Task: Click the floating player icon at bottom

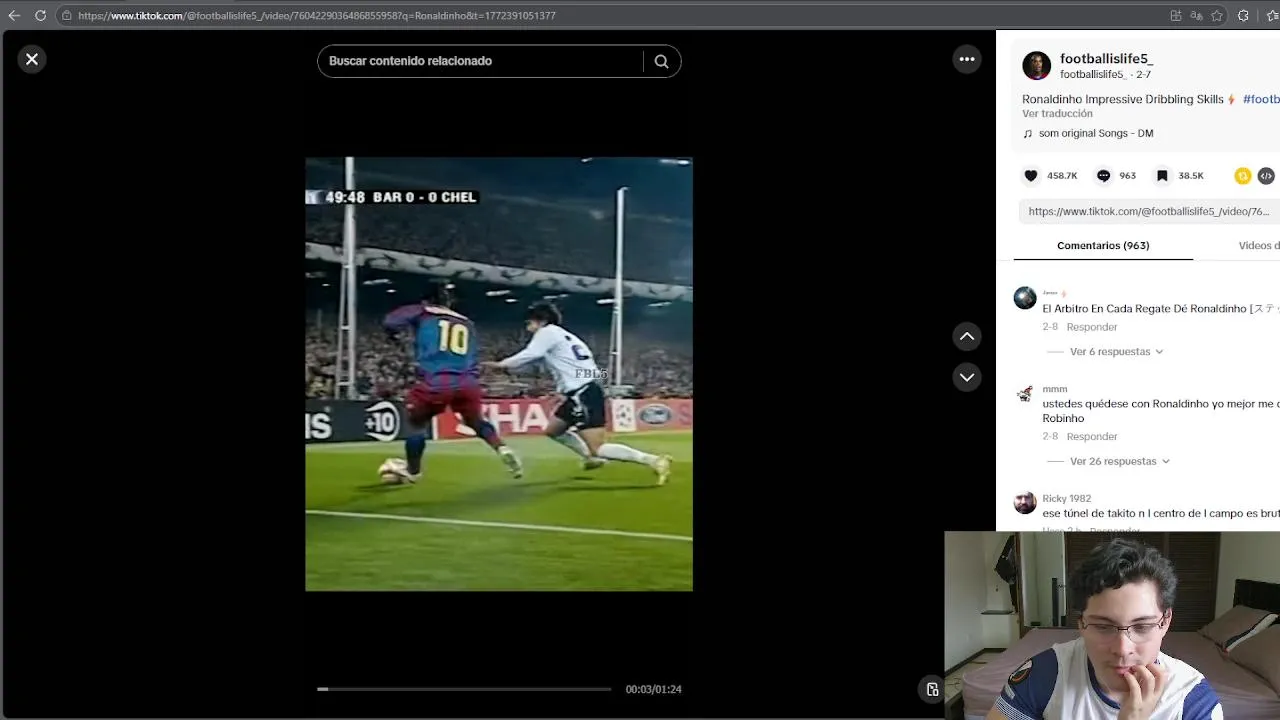Action: [x=932, y=689]
